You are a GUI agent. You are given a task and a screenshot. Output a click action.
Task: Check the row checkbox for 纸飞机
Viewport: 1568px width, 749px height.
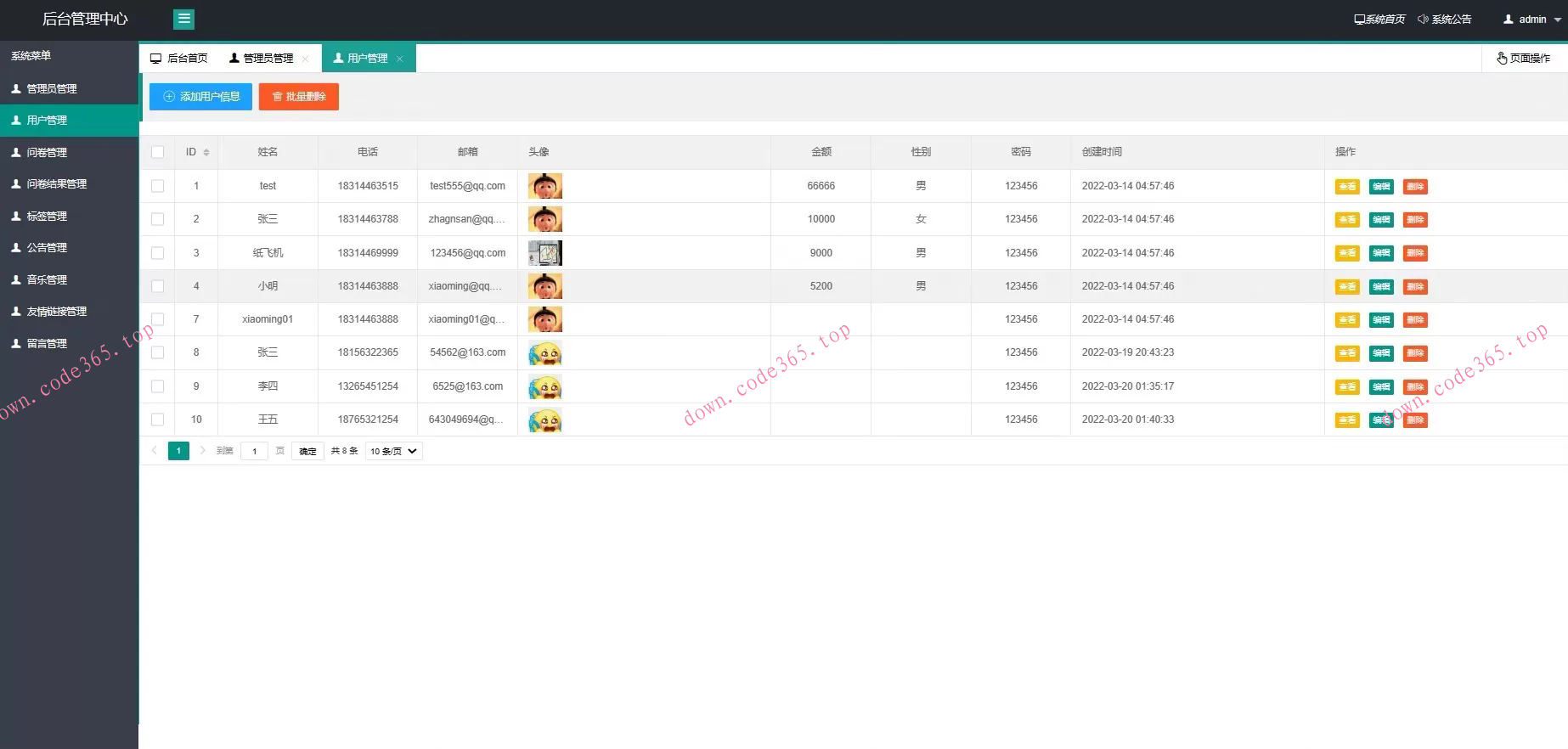(x=158, y=253)
